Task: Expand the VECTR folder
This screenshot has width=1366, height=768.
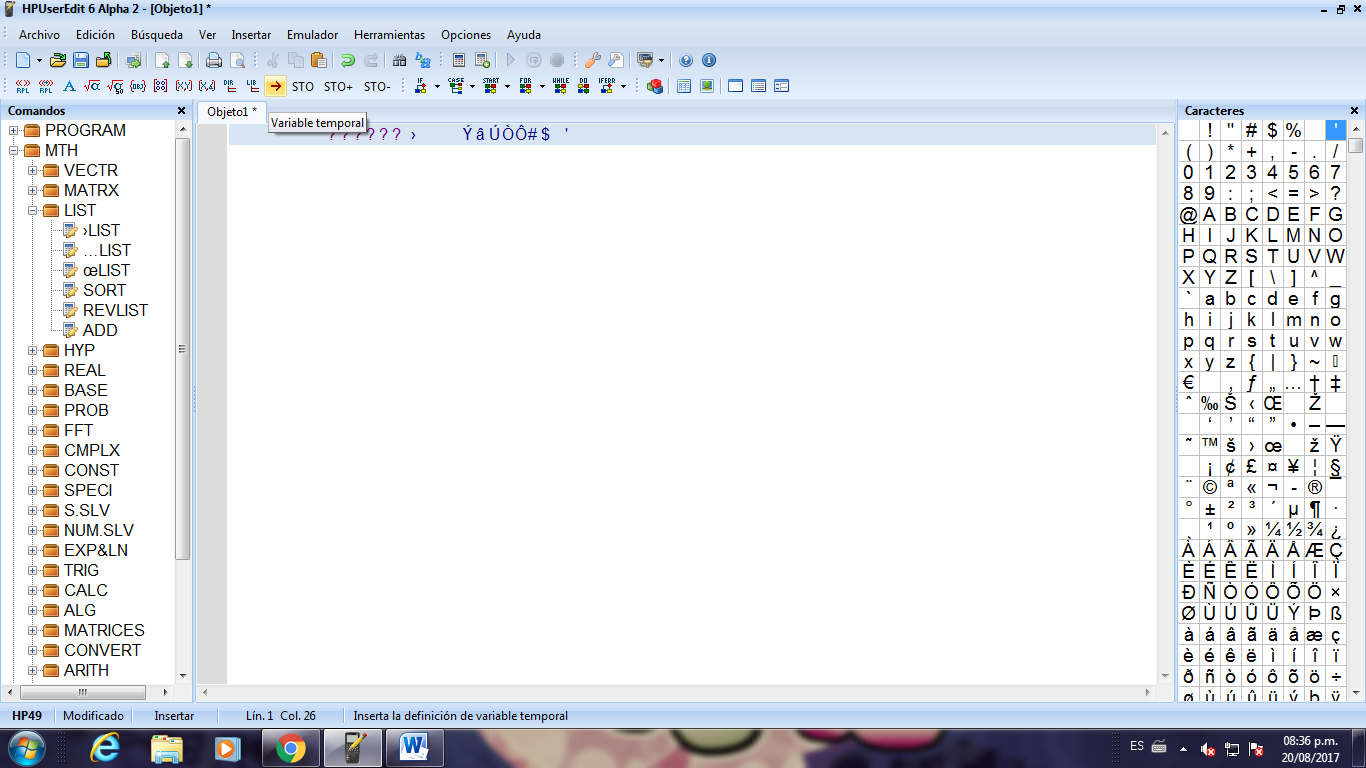Action: tap(33, 171)
